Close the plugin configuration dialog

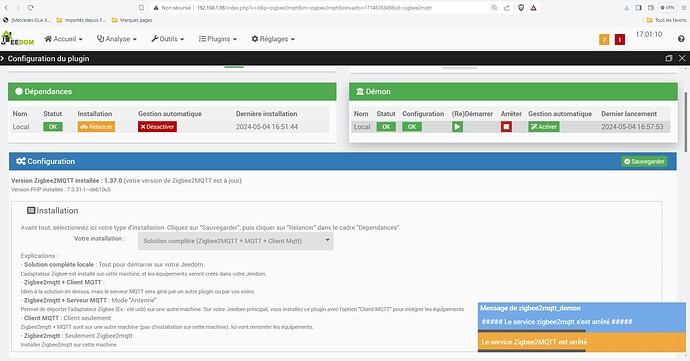click(682, 58)
